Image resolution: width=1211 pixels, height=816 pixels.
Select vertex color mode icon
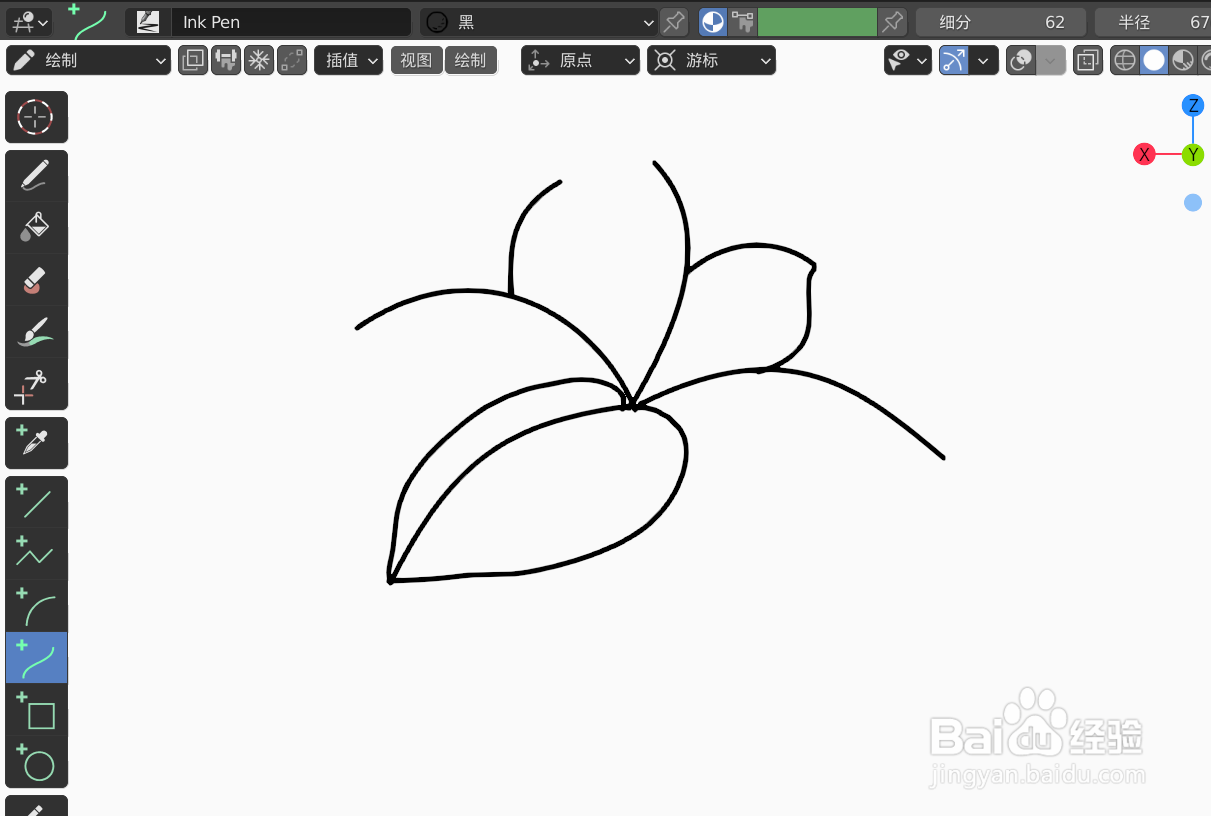(742, 21)
